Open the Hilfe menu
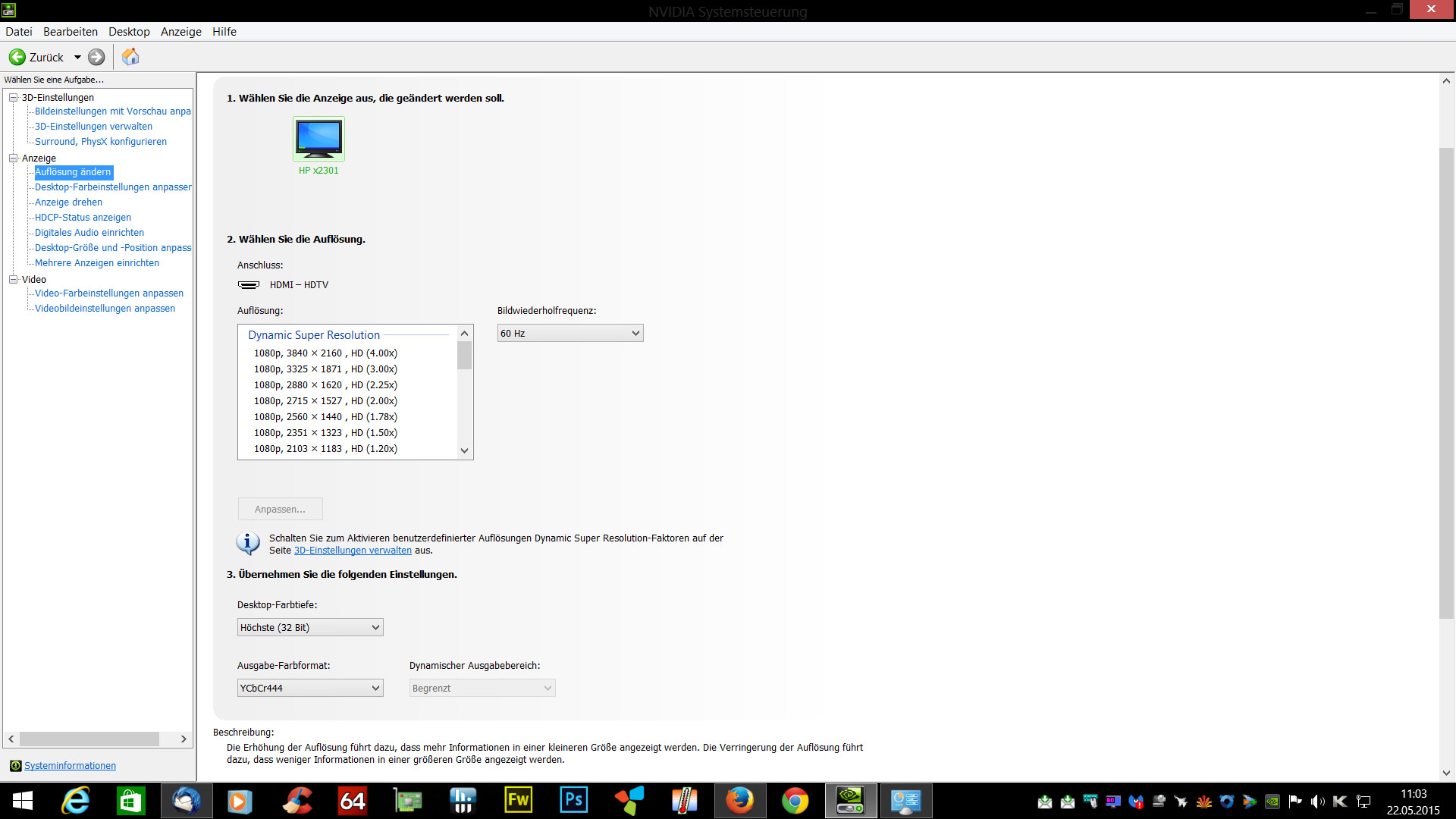The width and height of the screenshot is (1456, 819). (x=224, y=32)
